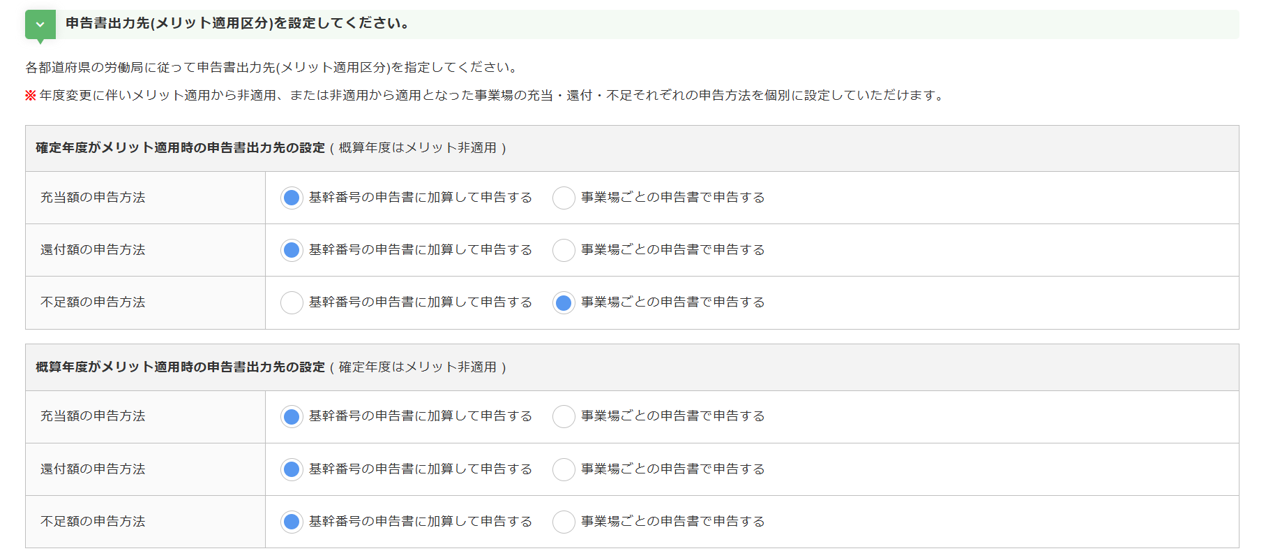This screenshot has width=1266, height=558.
Task: In 概算年度 section, set 不足額 to 基幹番号の申告書に加算
Action: click(291, 521)
